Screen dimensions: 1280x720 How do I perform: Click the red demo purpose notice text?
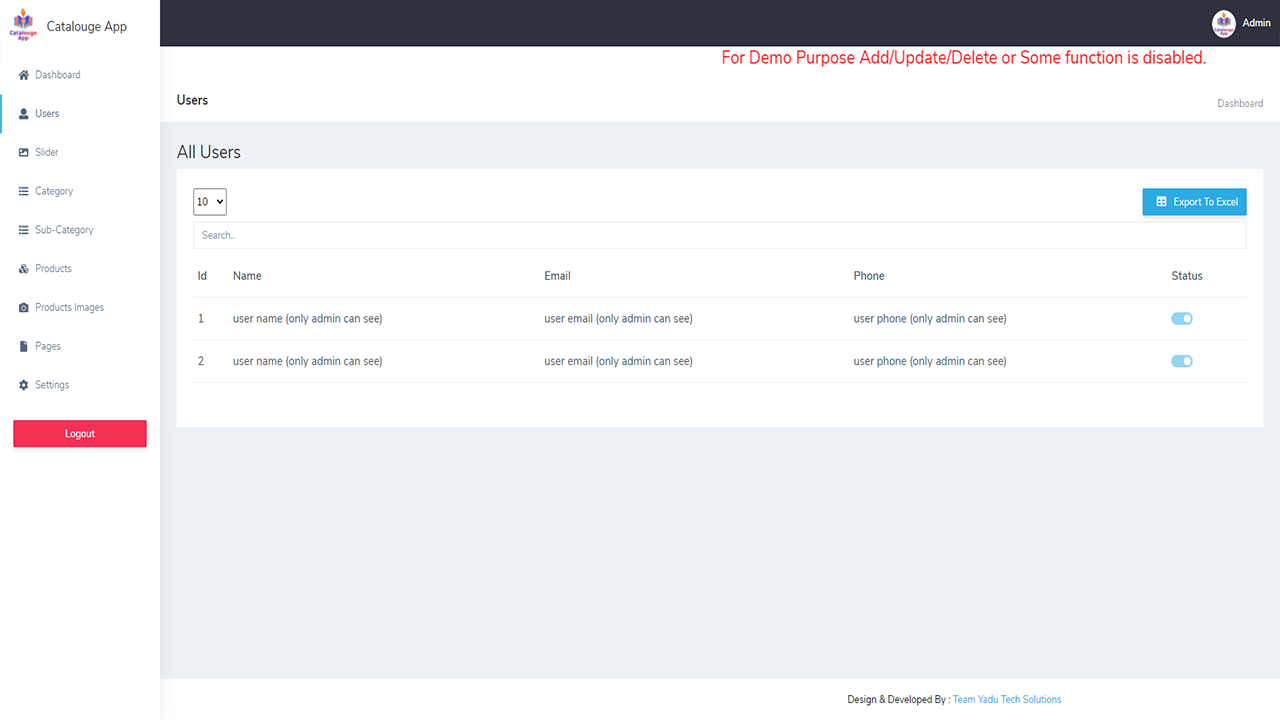[x=964, y=58]
